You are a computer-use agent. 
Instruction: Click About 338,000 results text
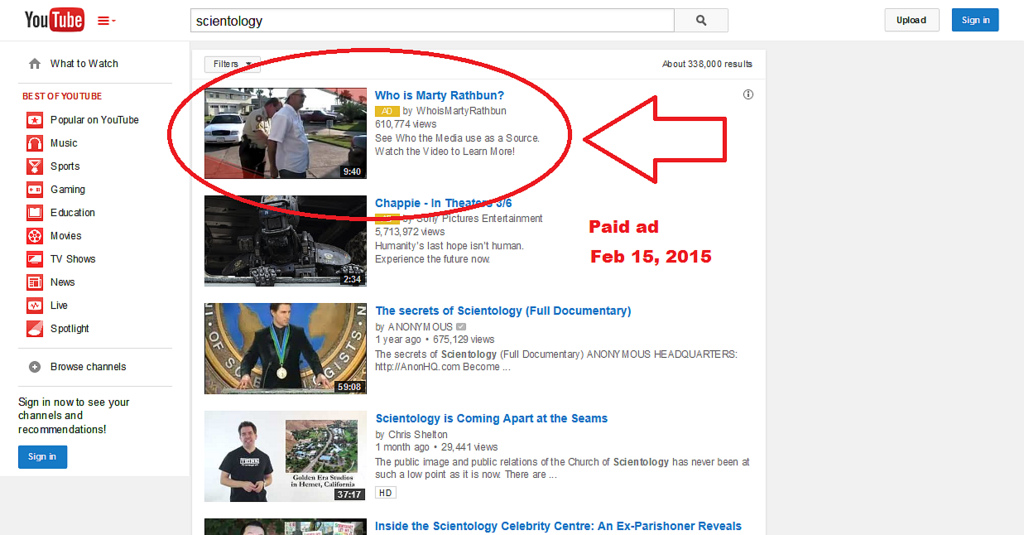coord(707,64)
